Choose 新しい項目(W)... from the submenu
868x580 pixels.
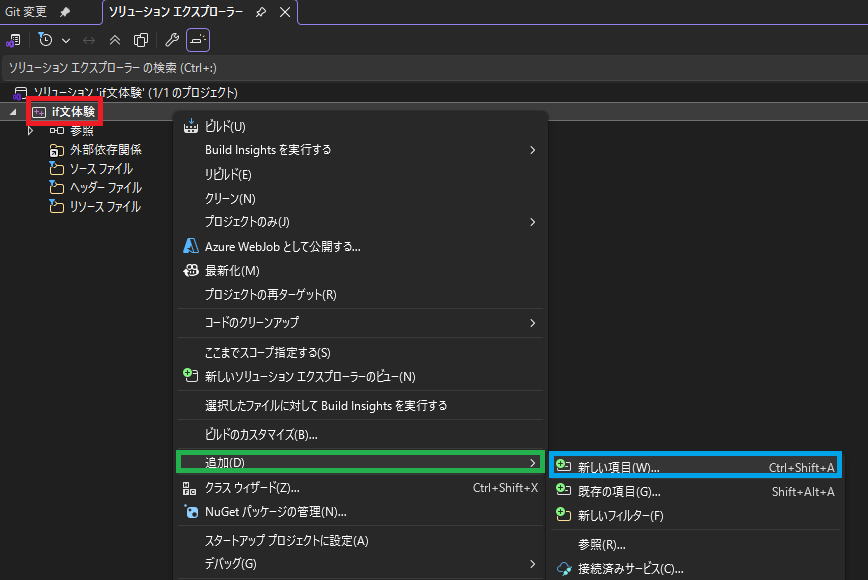619,467
